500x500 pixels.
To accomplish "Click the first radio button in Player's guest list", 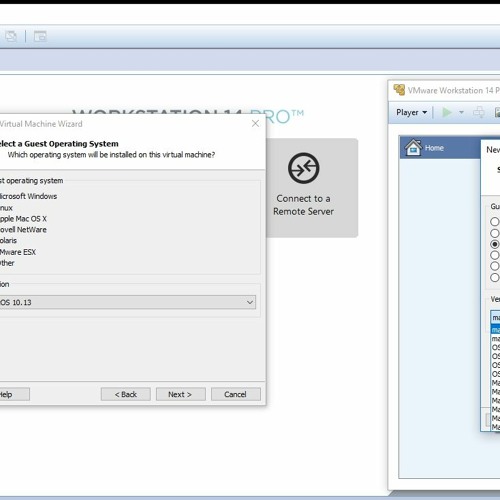I will click(x=495, y=222).
